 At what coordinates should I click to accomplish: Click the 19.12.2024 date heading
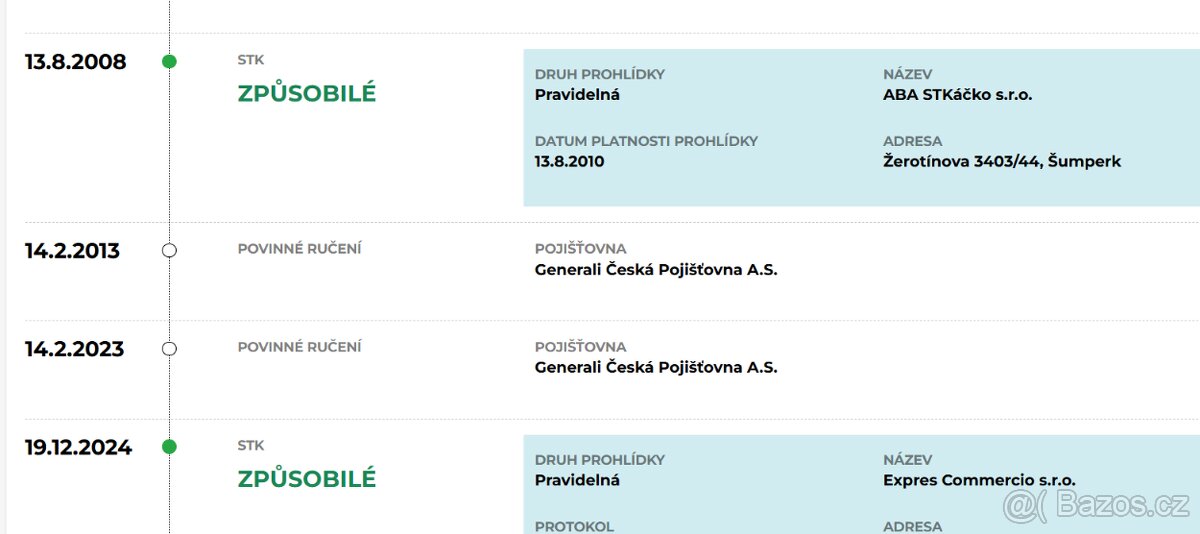(x=78, y=447)
